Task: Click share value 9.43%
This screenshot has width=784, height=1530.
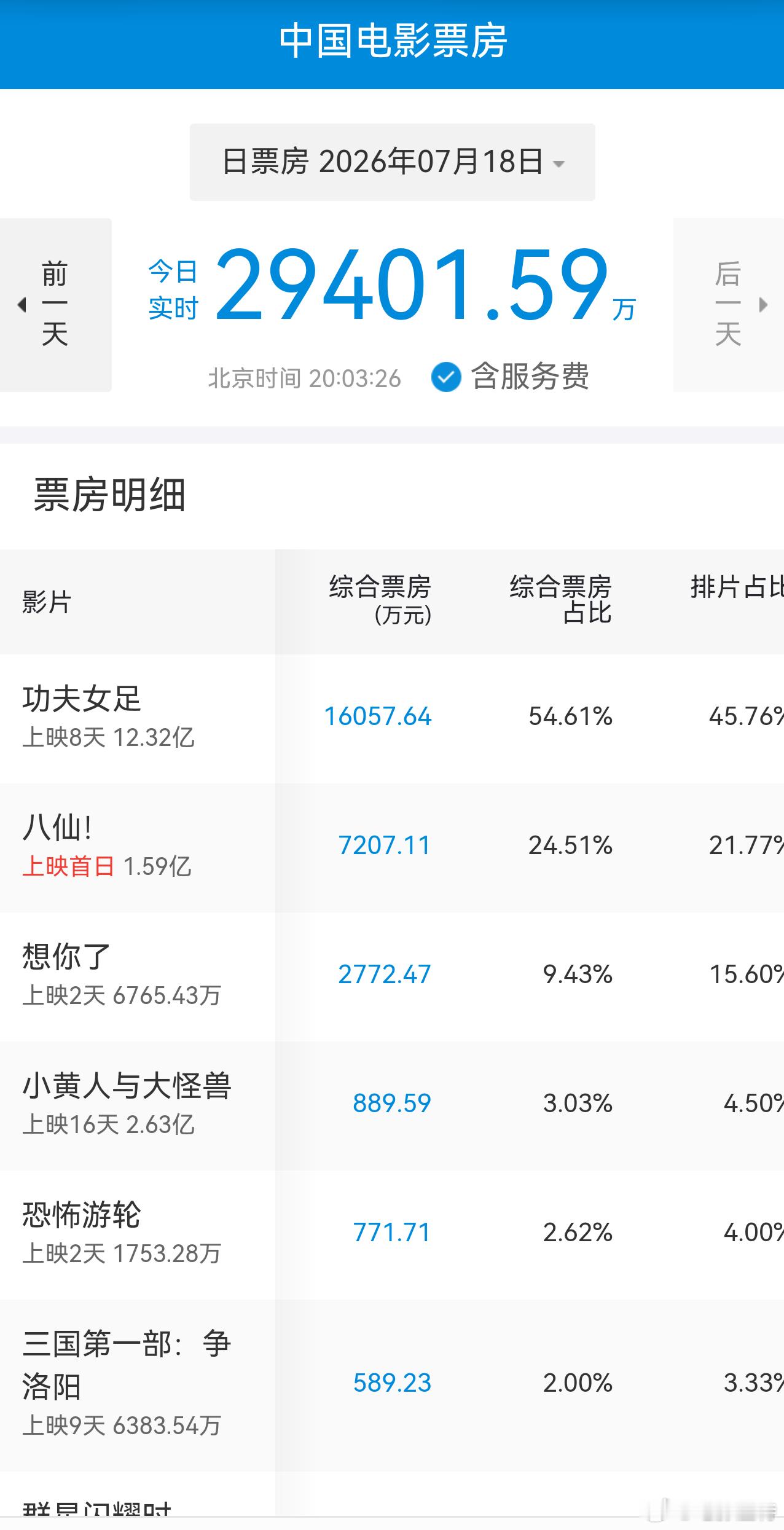Action: click(578, 975)
